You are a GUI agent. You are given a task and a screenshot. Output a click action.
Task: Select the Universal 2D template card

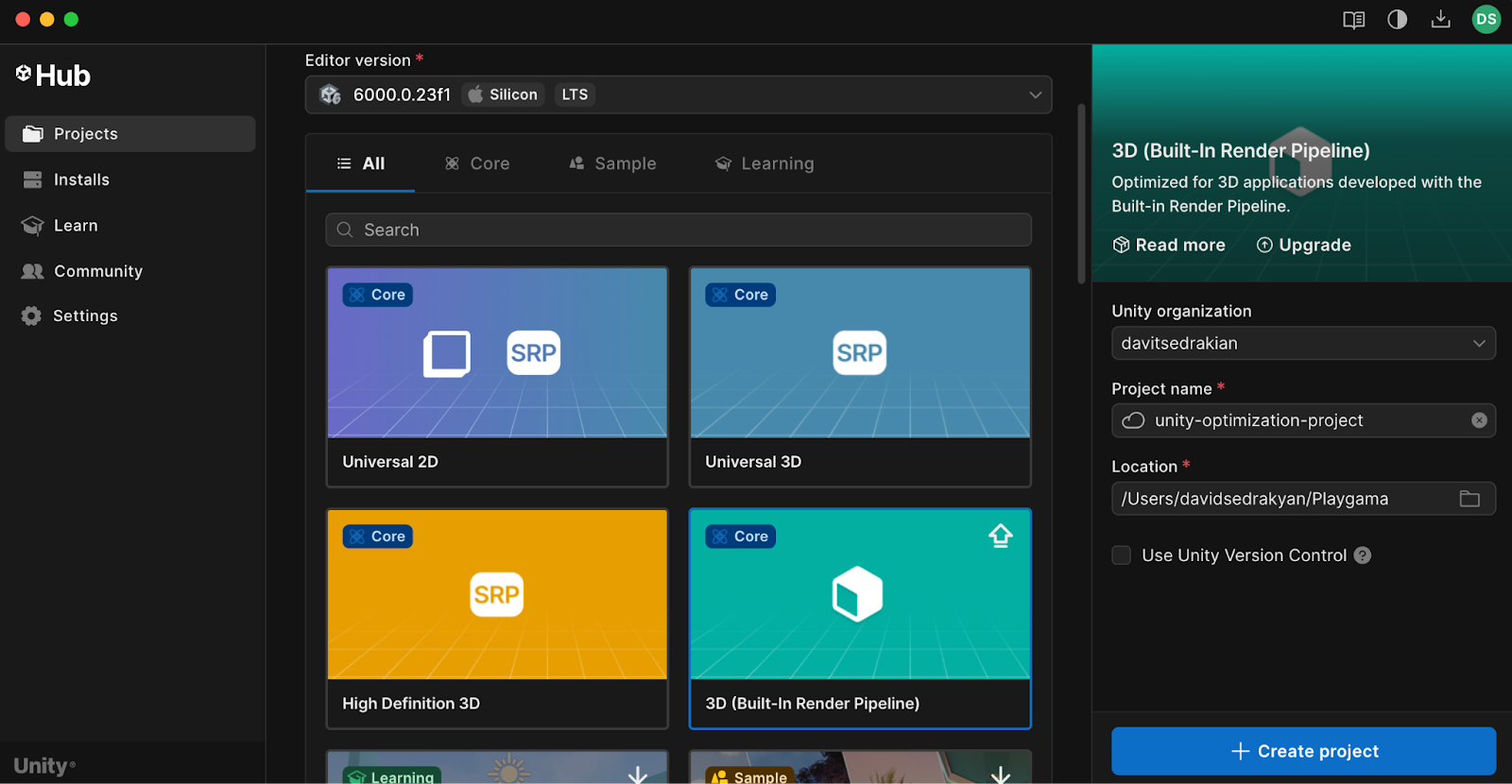click(x=497, y=376)
